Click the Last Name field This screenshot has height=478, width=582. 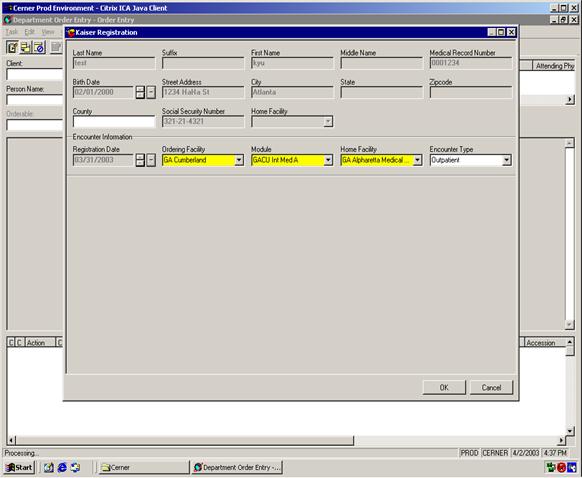[x=114, y=63]
